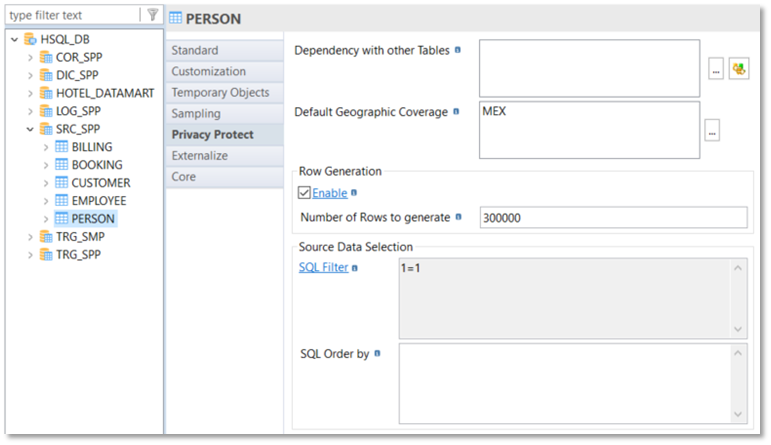The image size is (771, 445).
Task: Click the EMPLOYEE table icon
Action: (x=61, y=201)
